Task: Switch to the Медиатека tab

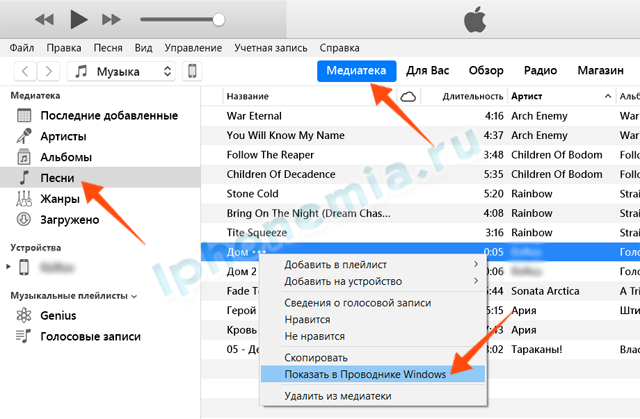Action: coord(356,71)
